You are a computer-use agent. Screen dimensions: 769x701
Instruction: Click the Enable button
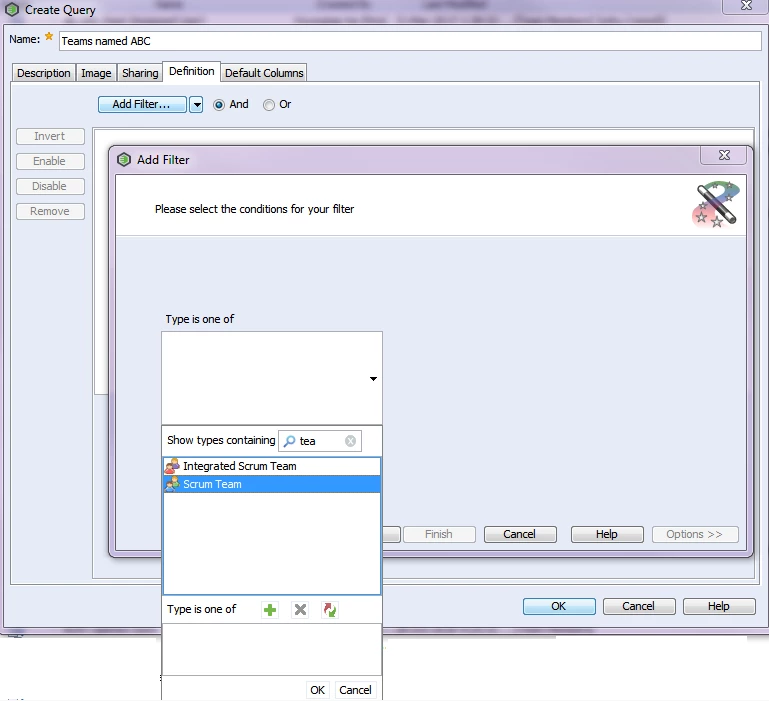coord(50,161)
